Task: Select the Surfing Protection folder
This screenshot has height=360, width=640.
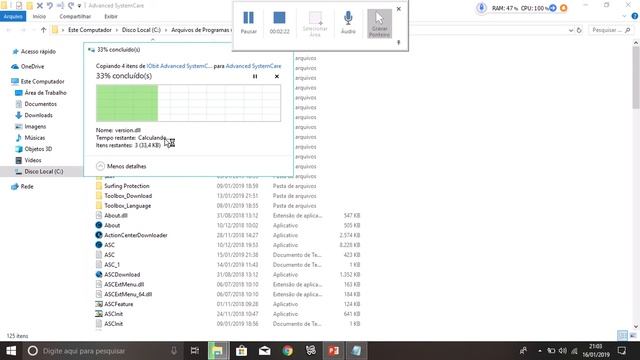Action: [127, 186]
